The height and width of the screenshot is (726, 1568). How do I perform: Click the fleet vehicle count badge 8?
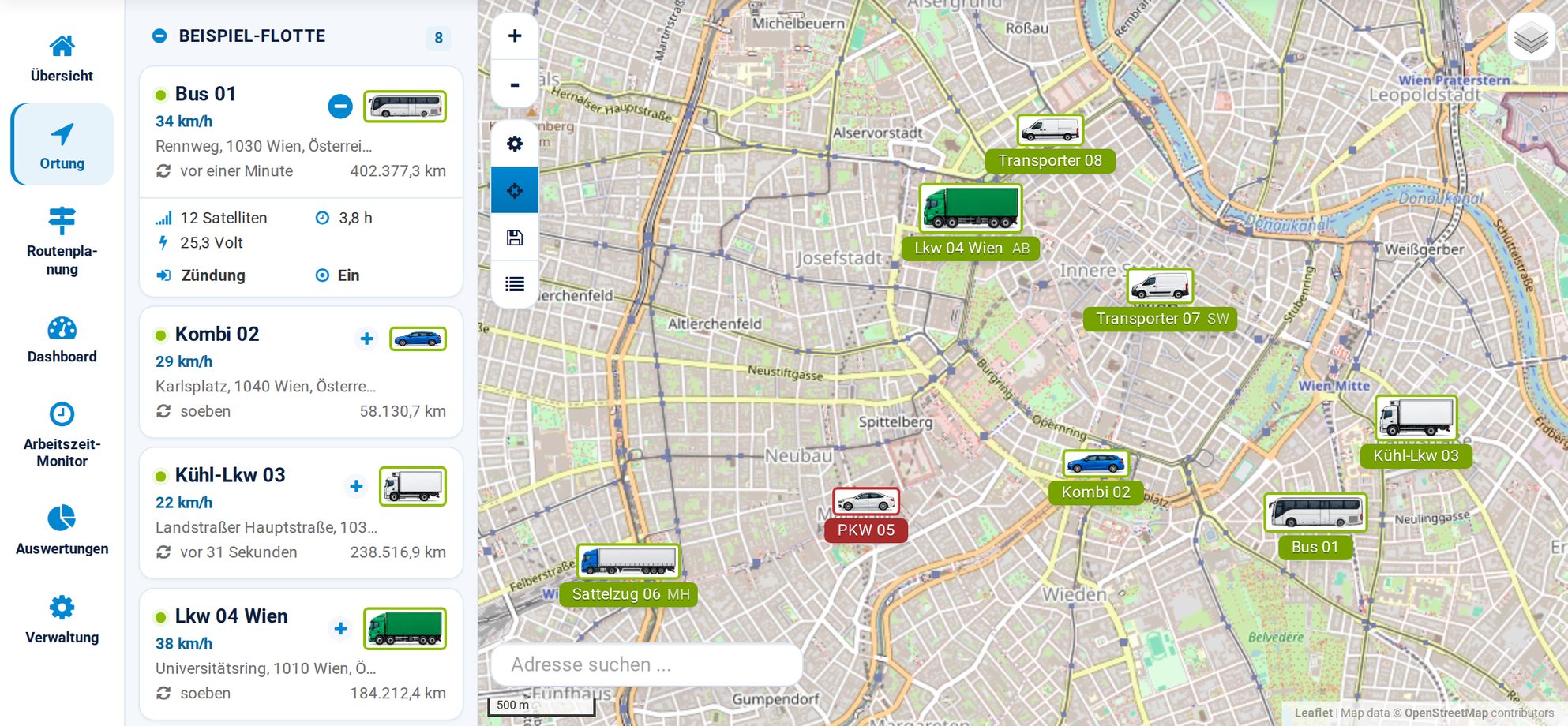point(438,38)
